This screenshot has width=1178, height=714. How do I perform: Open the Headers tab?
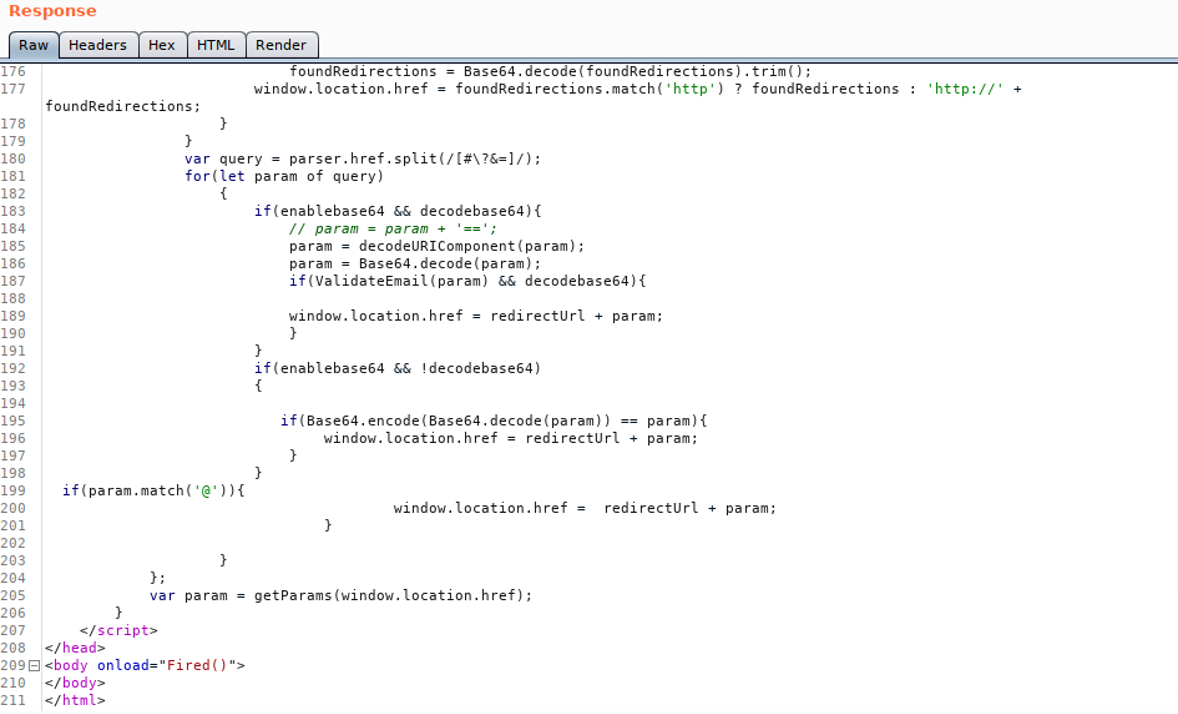(x=98, y=45)
